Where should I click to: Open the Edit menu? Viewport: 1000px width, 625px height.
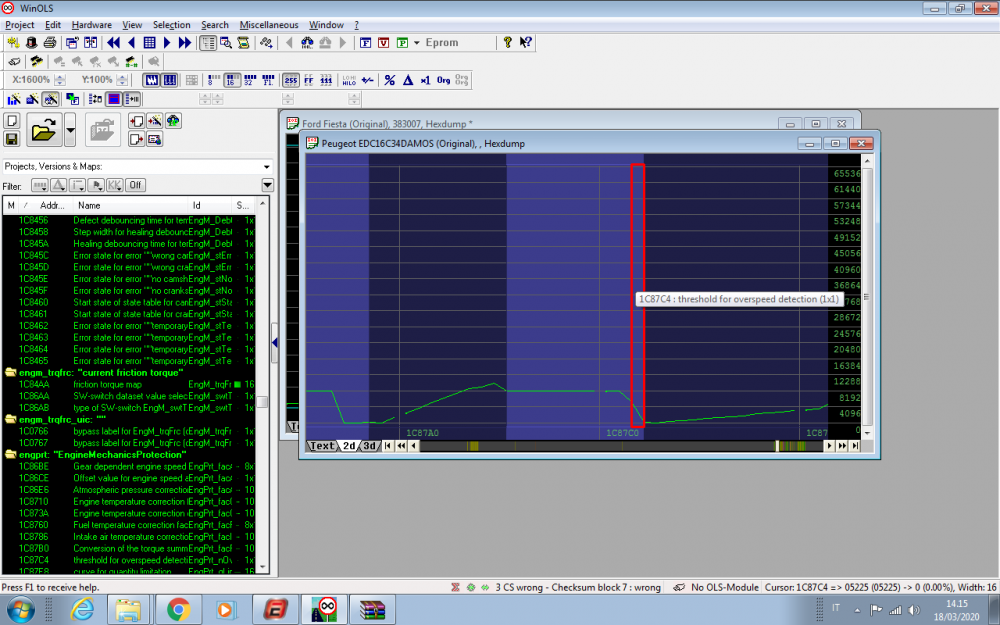(x=53, y=25)
